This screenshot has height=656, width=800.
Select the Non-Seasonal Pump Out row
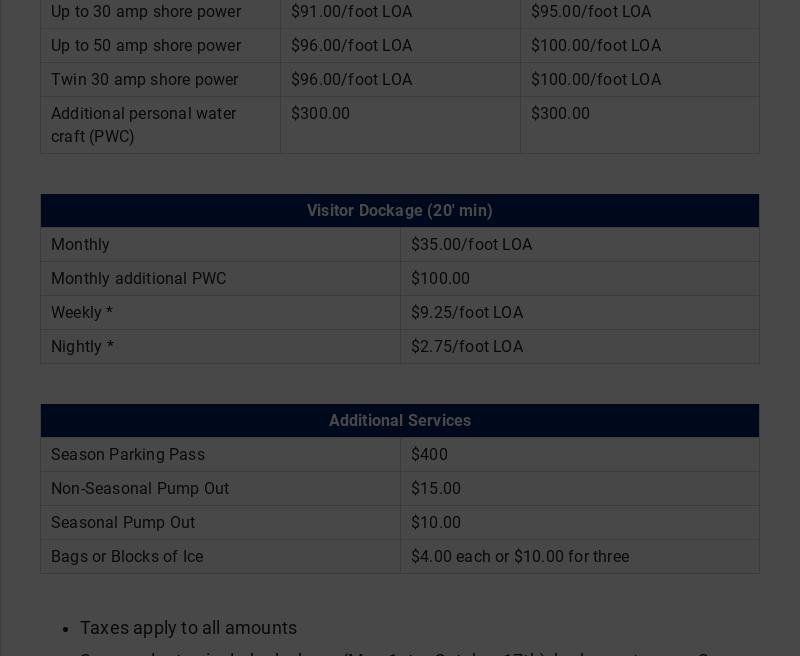pyautogui.click(x=140, y=489)
